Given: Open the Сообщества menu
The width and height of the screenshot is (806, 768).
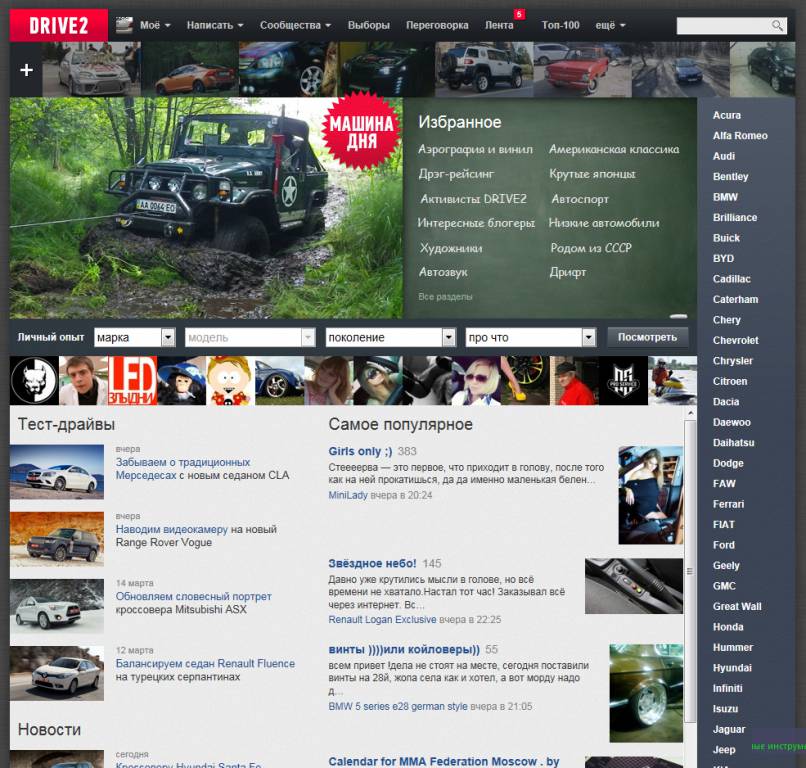Looking at the screenshot, I should pos(295,25).
